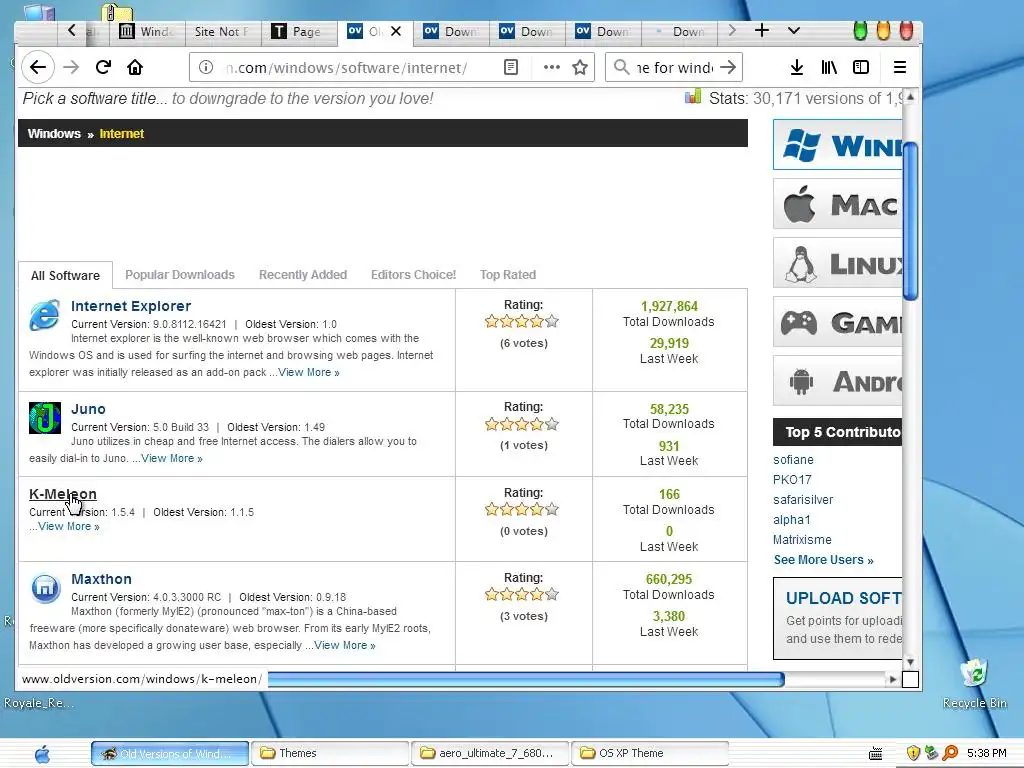Rate Juno using its star rating
This screenshot has height=768, width=1024.
coord(522,424)
